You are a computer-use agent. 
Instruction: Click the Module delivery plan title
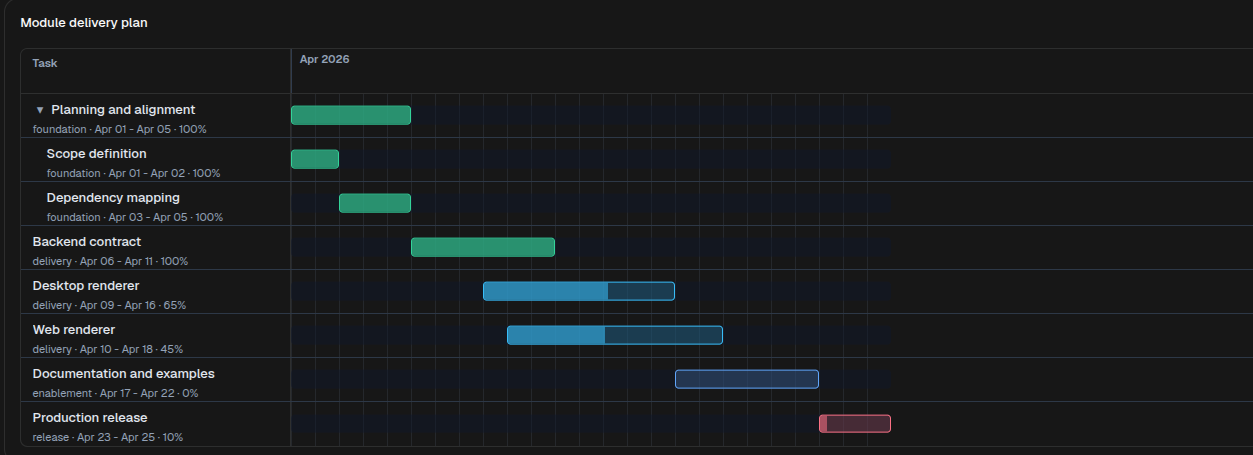[x=84, y=22]
